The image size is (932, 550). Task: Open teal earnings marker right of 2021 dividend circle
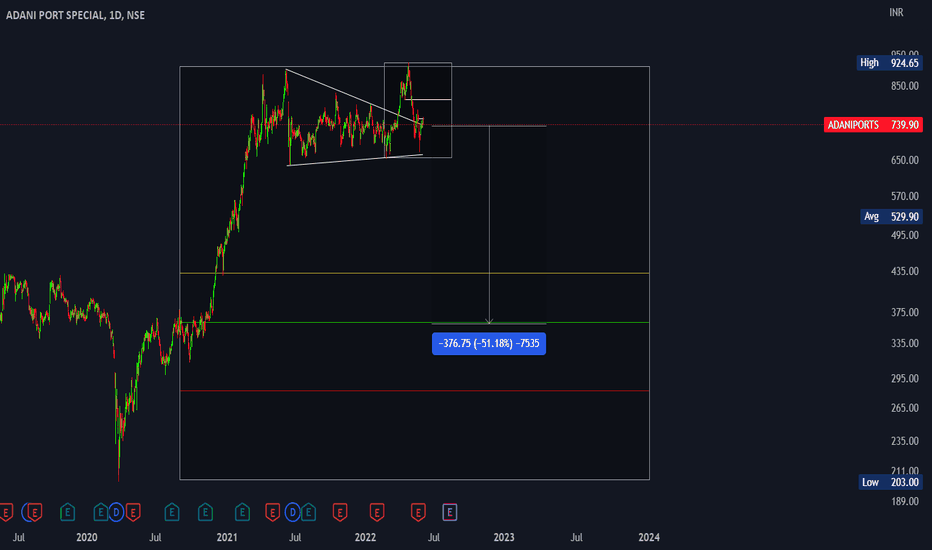[308, 512]
